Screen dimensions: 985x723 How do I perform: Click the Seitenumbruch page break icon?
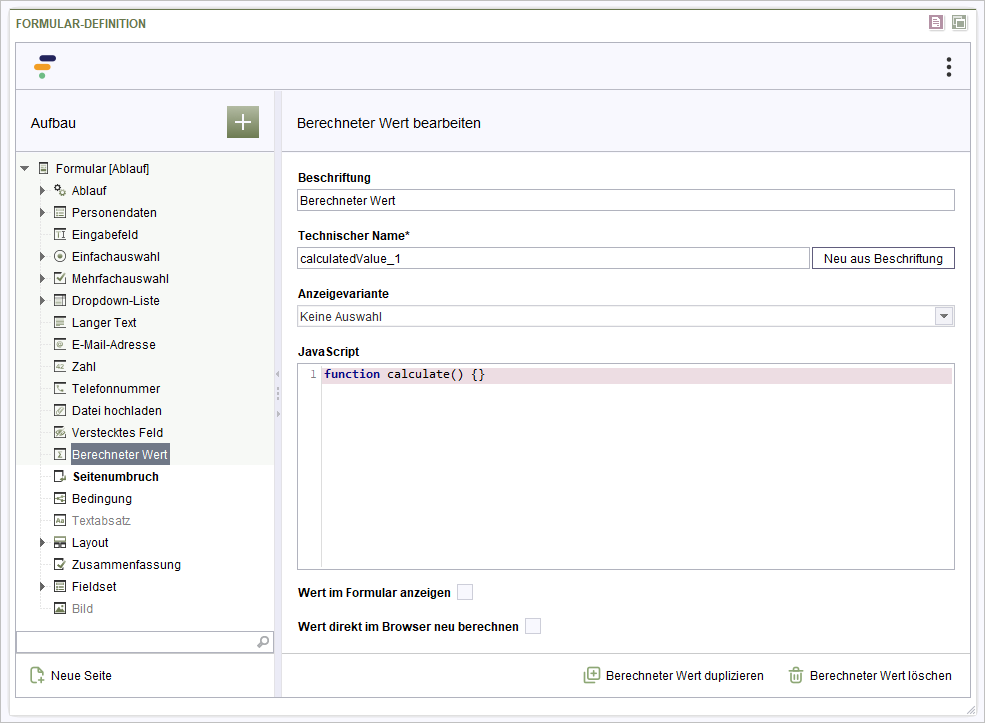coord(60,476)
